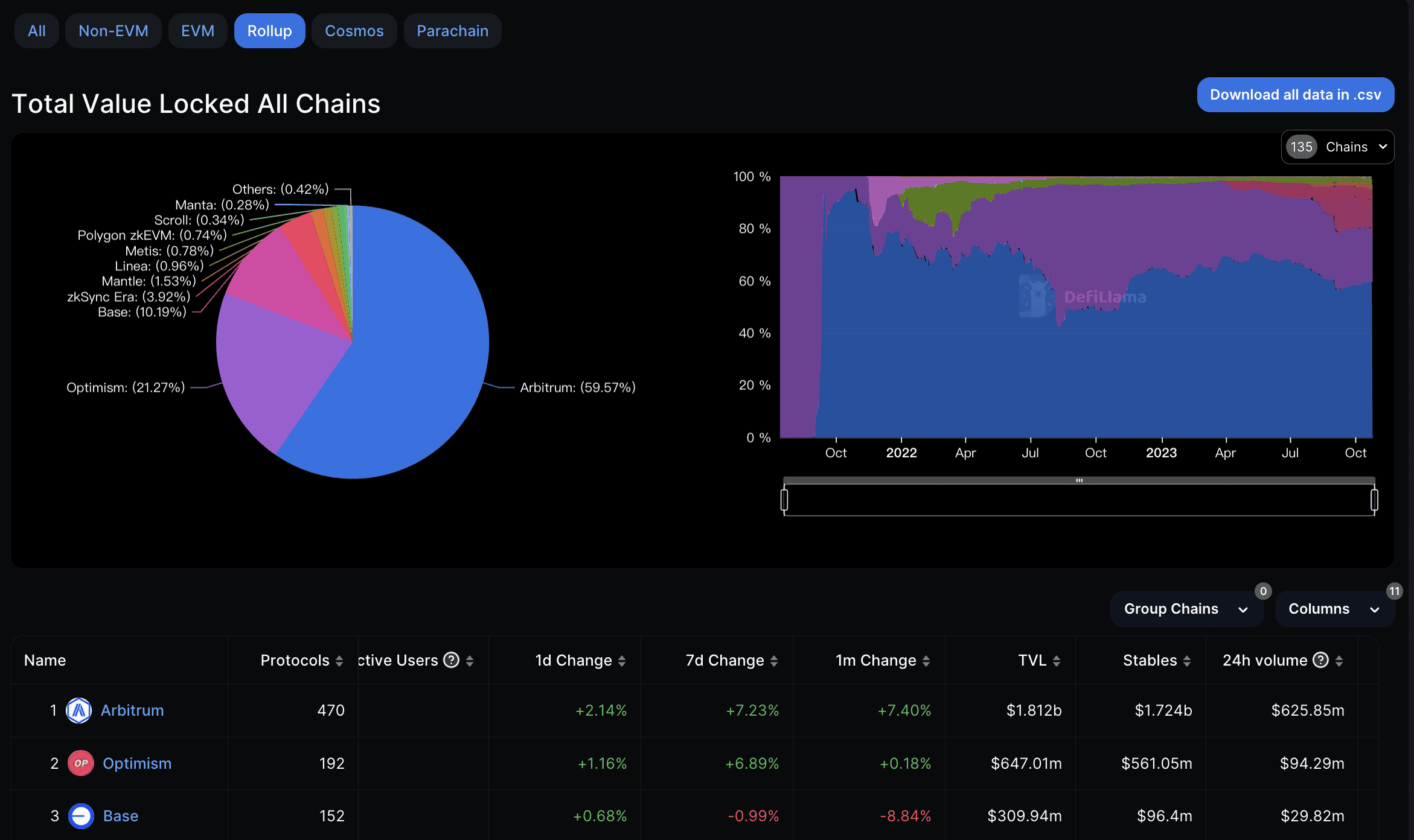1414x840 pixels.
Task: Click the Polygon zkEVM: (0.74%) label
Action: [152, 235]
